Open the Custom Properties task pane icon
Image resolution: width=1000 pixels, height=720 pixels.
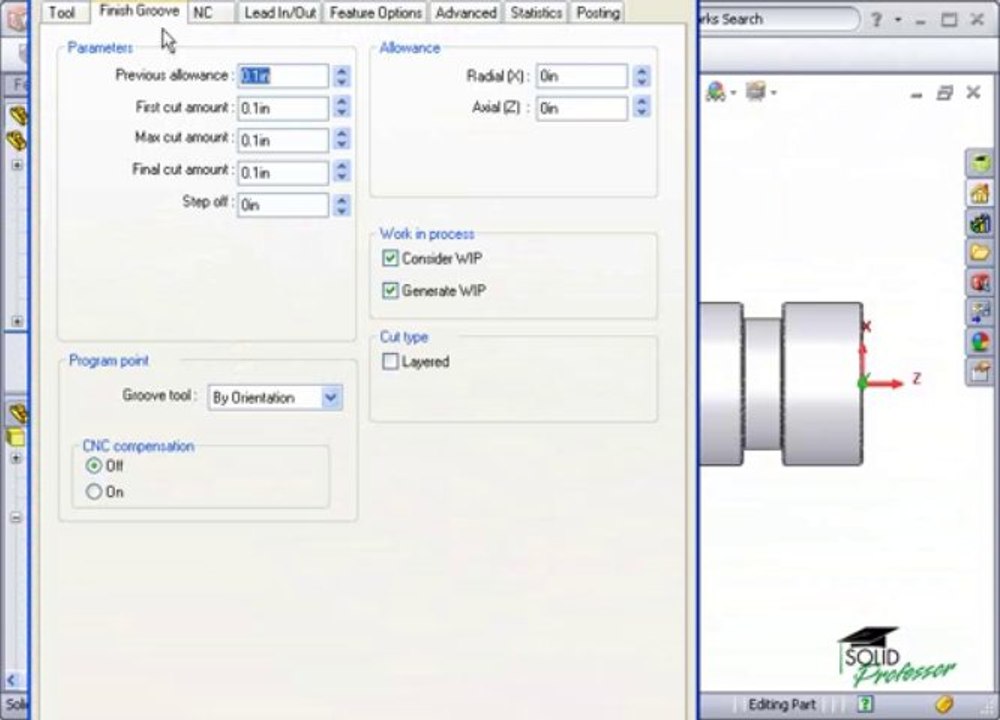click(980, 371)
